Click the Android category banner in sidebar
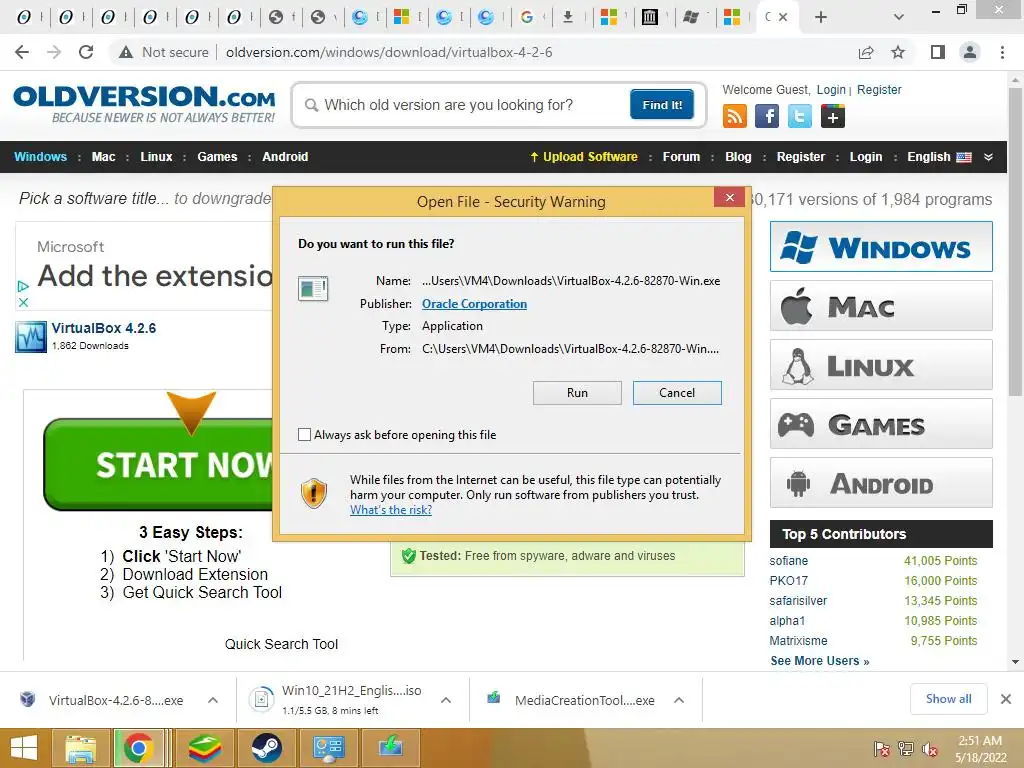 (881, 483)
